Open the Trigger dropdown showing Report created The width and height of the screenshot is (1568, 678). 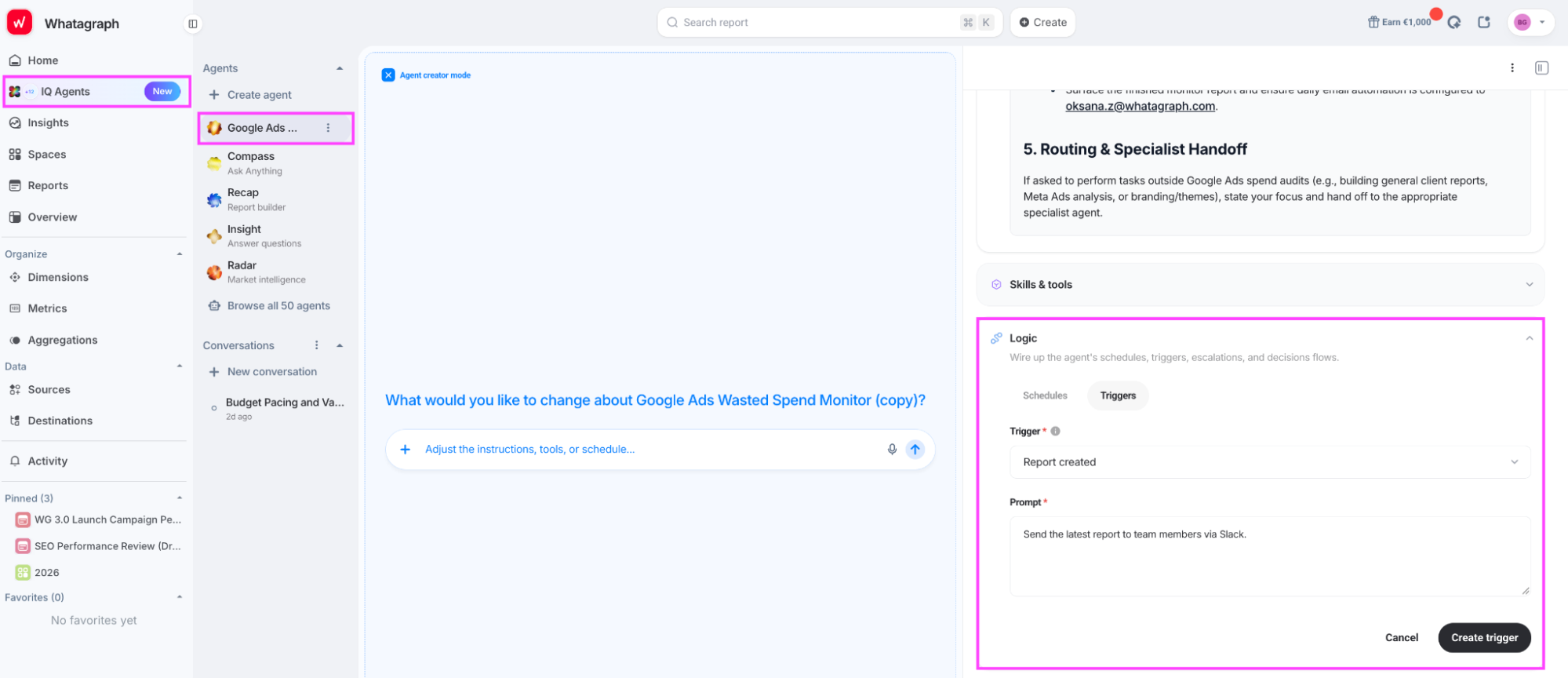click(1270, 462)
